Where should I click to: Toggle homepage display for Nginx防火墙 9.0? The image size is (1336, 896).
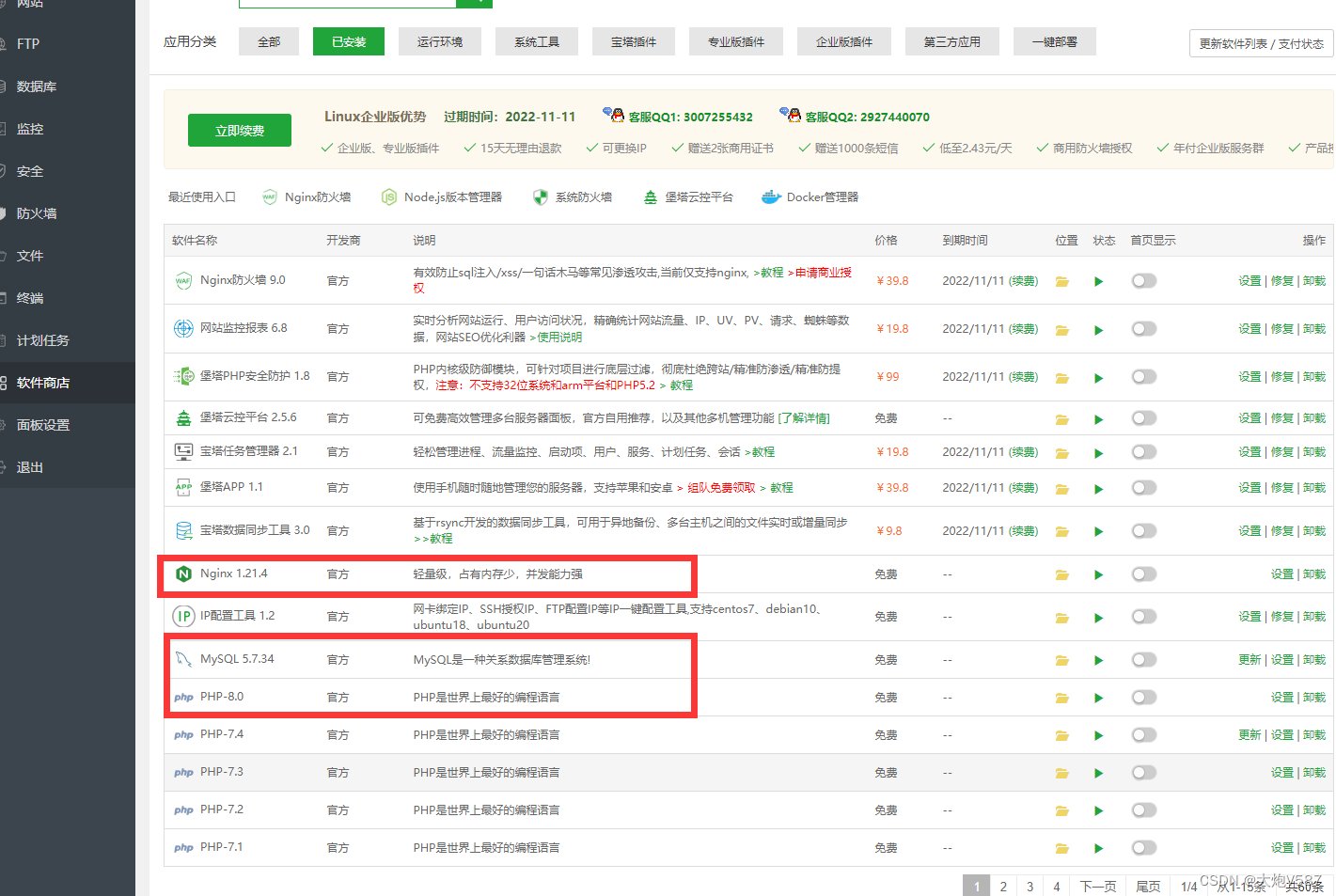click(x=1143, y=280)
